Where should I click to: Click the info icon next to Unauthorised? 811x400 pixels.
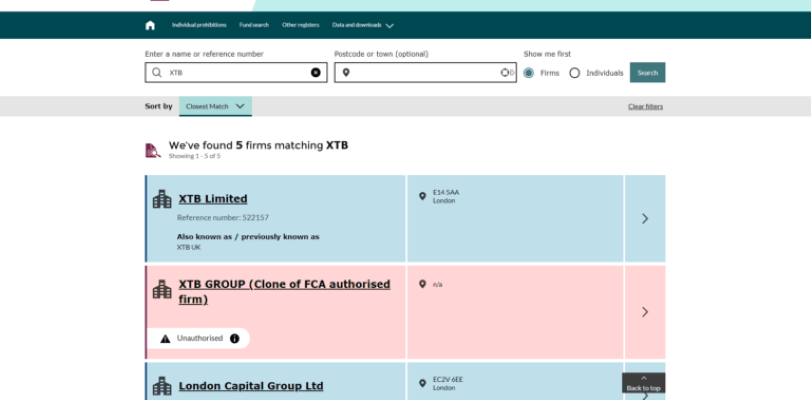[x=235, y=339]
